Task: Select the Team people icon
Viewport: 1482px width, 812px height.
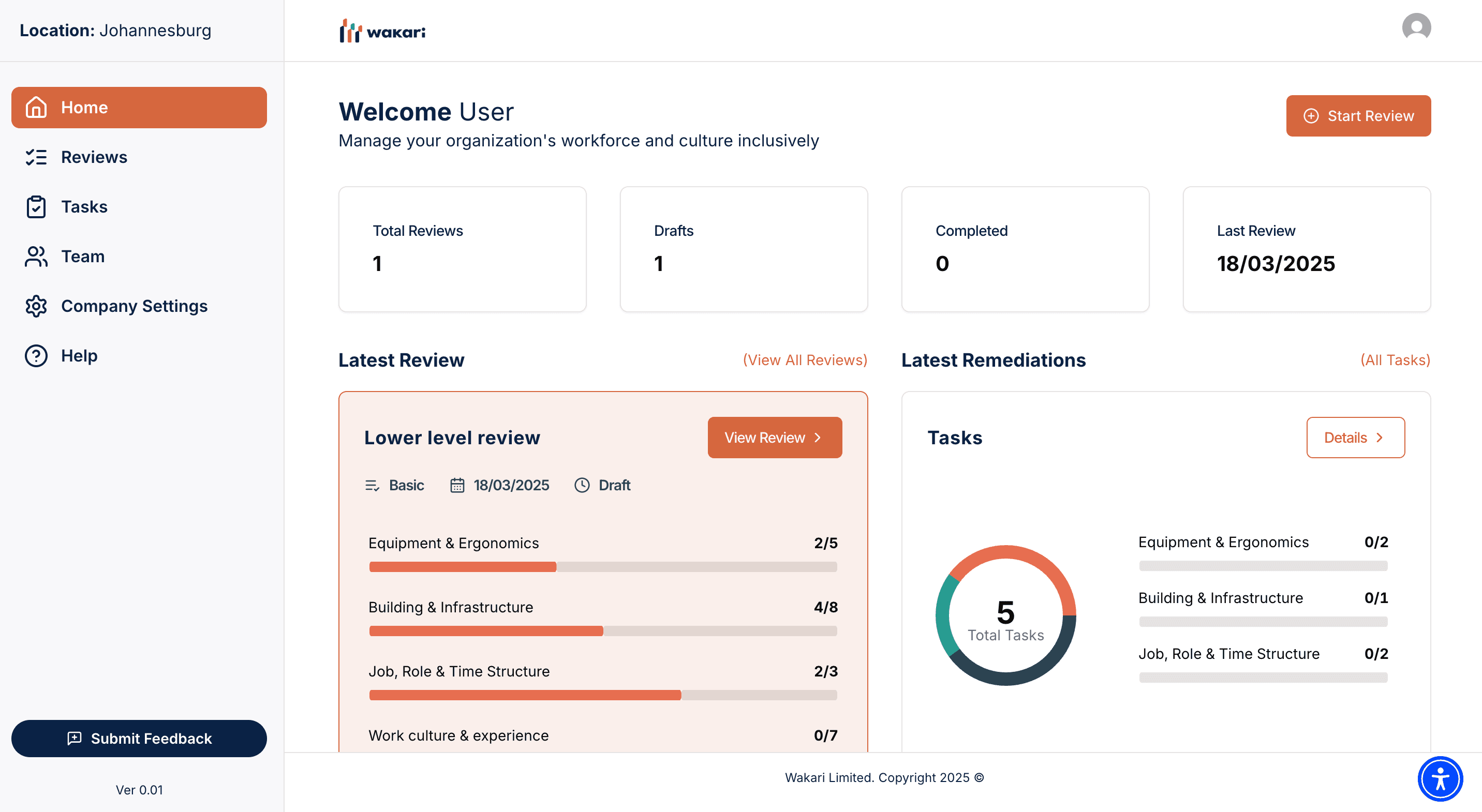Action: tap(36, 257)
